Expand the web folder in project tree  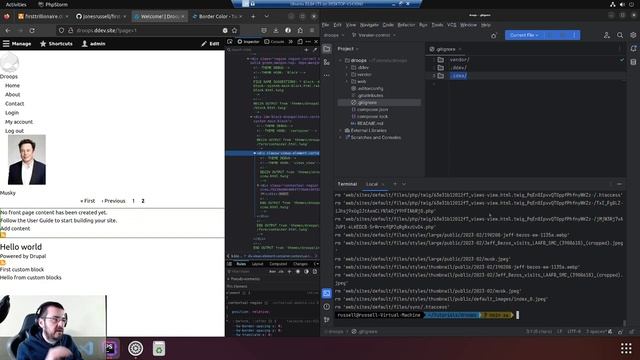347,81
